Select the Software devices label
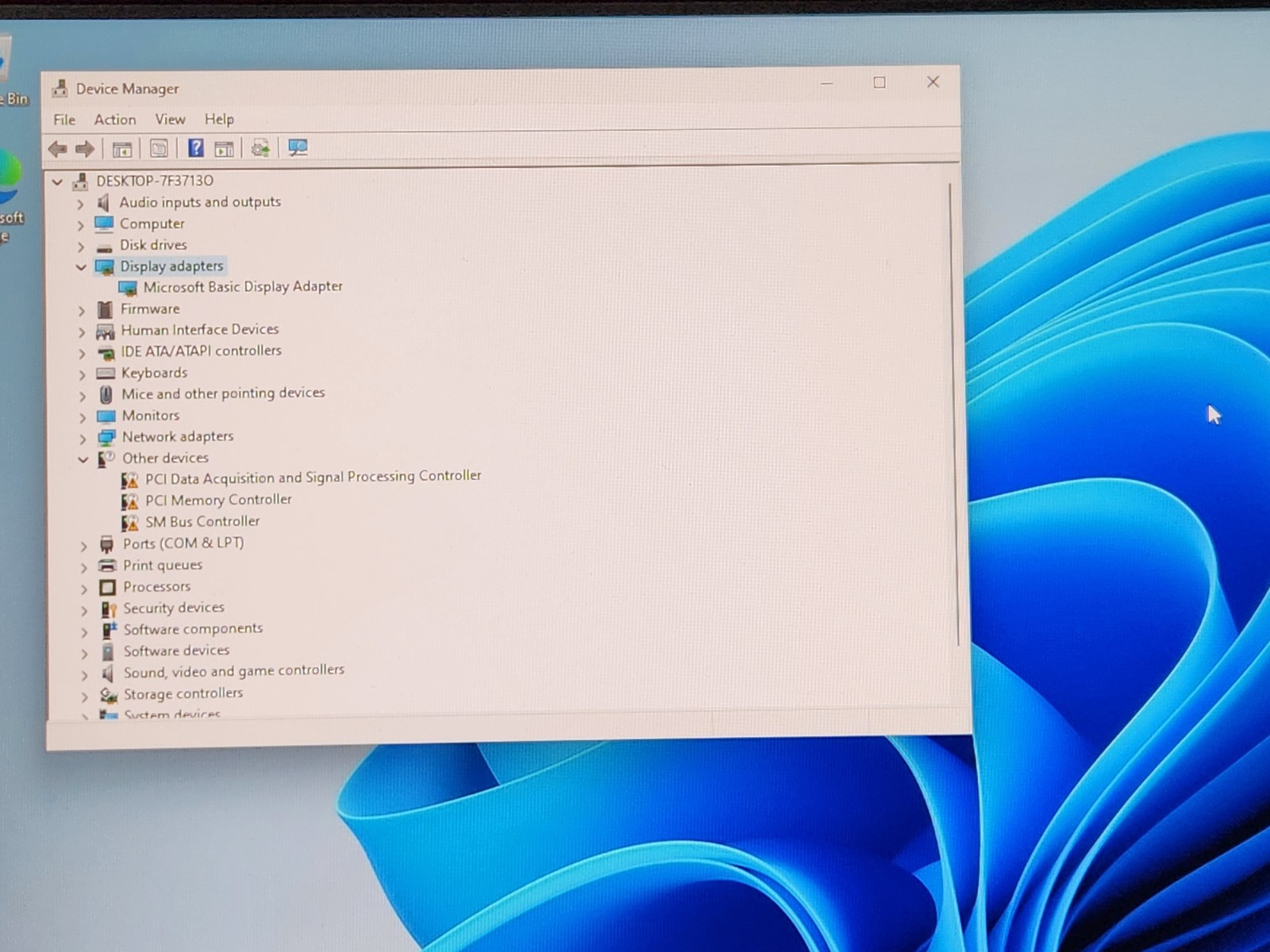The image size is (1270, 952). pos(176,651)
